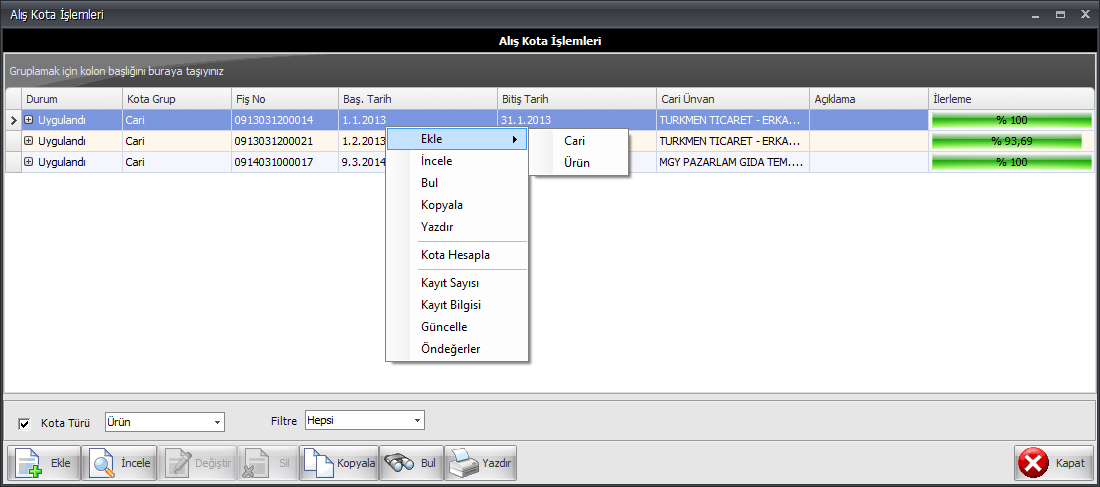Open the Kota Türü dropdown showing Ürün
The width and height of the screenshot is (1100, 487).
coord(217,422)
